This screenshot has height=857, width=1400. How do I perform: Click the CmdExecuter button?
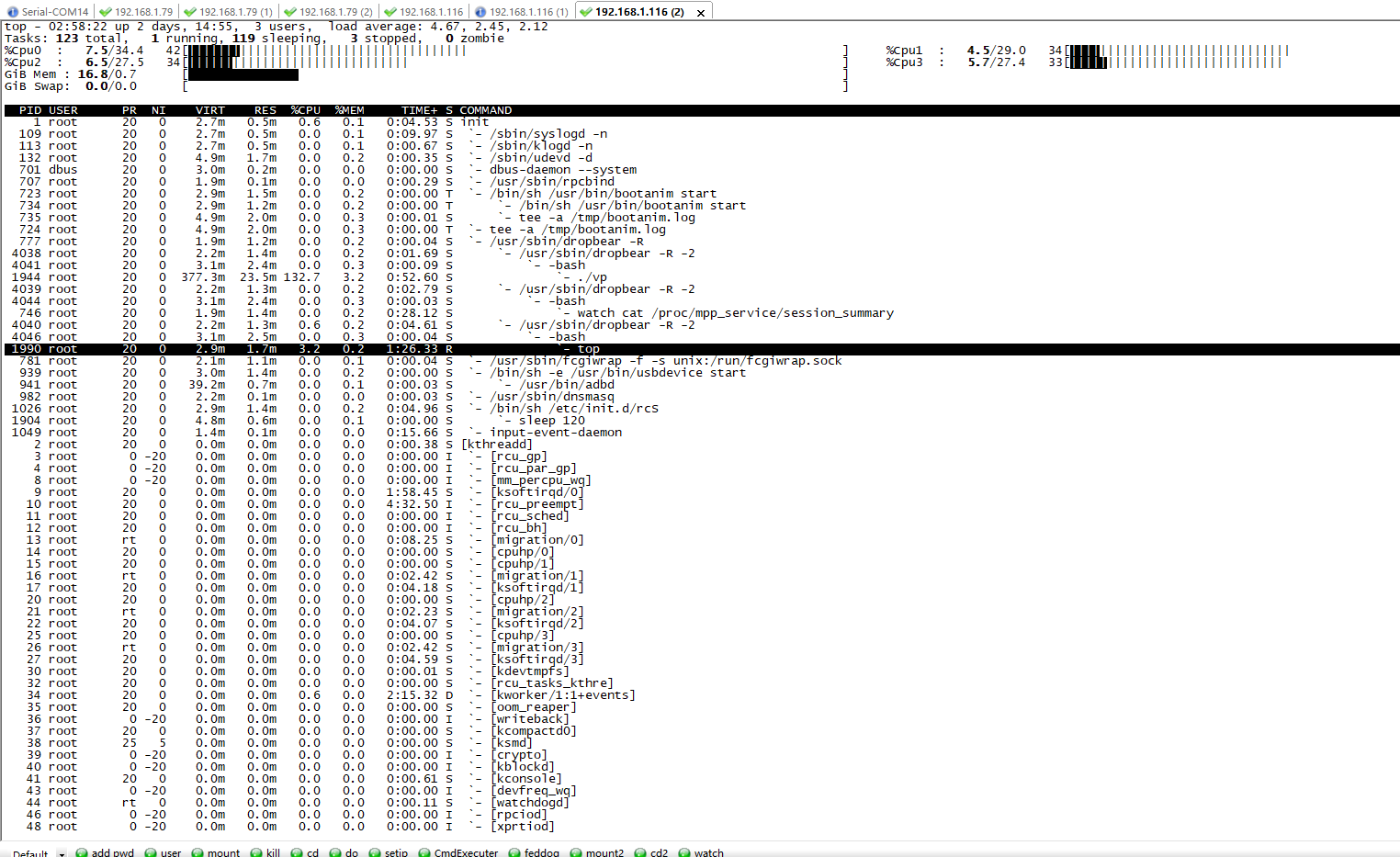pos(458,852)
